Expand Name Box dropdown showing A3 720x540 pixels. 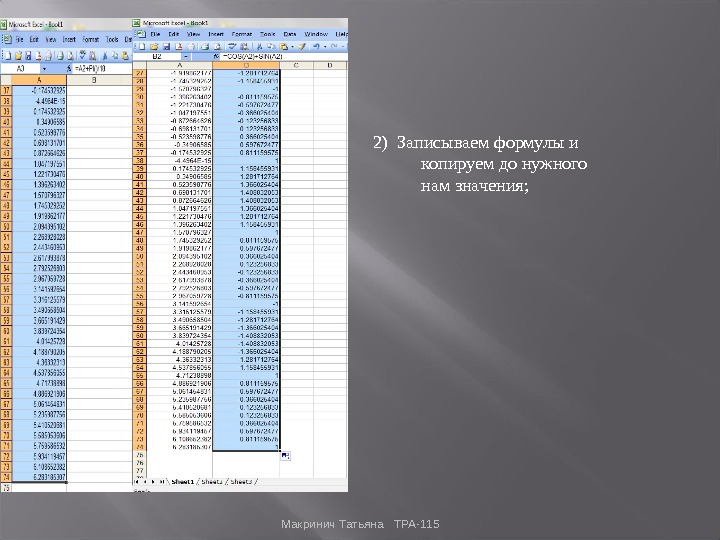click(45, 69)
